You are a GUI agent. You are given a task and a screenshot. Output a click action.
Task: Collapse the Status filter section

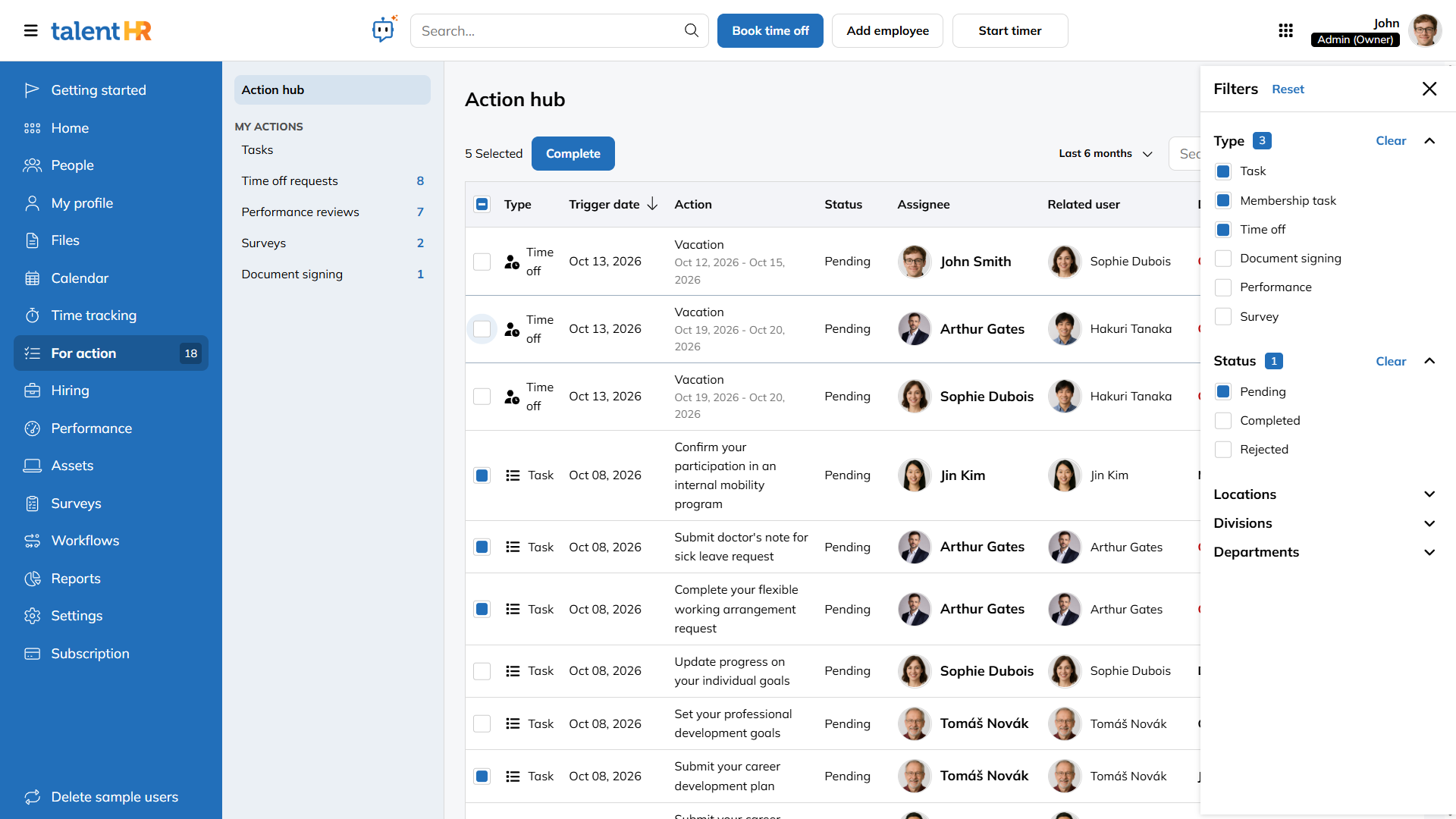point(1429,361)
